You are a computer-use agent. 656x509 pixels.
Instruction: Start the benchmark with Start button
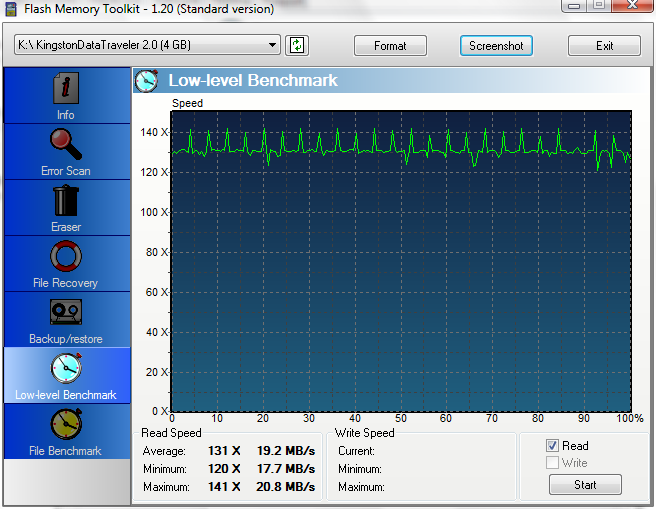point(585,485)
